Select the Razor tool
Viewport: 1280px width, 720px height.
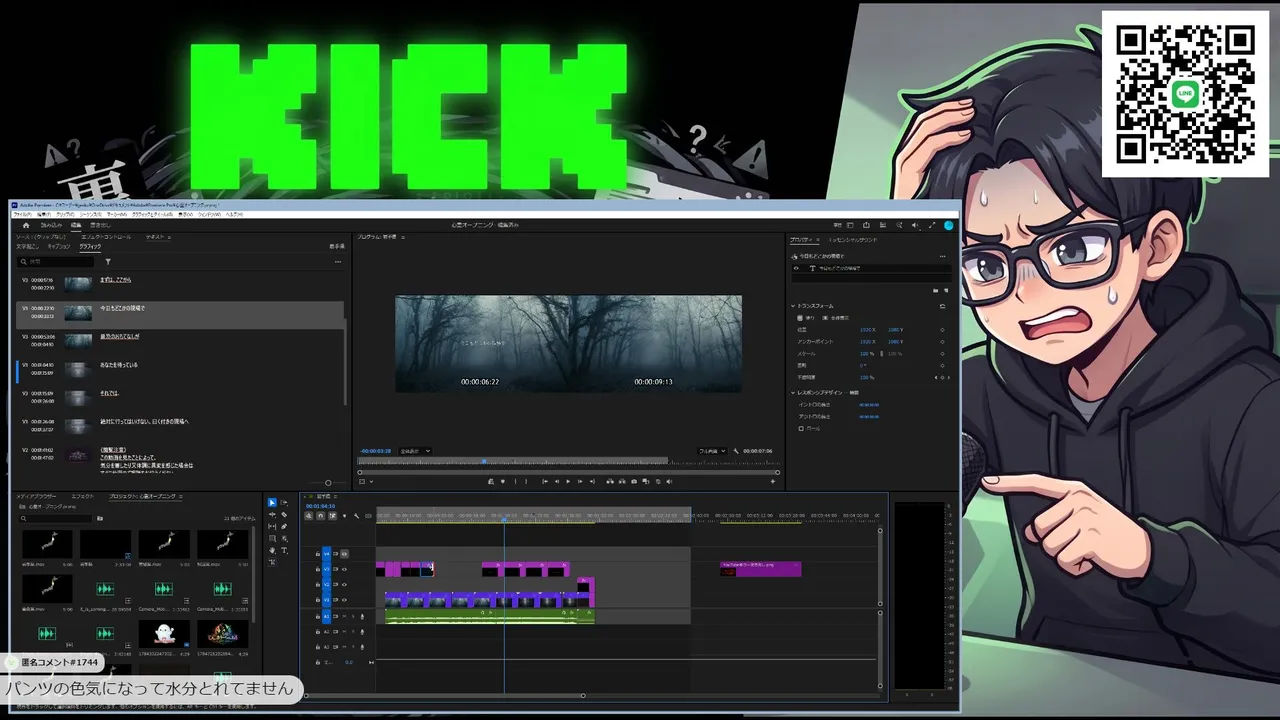(284, 515)
